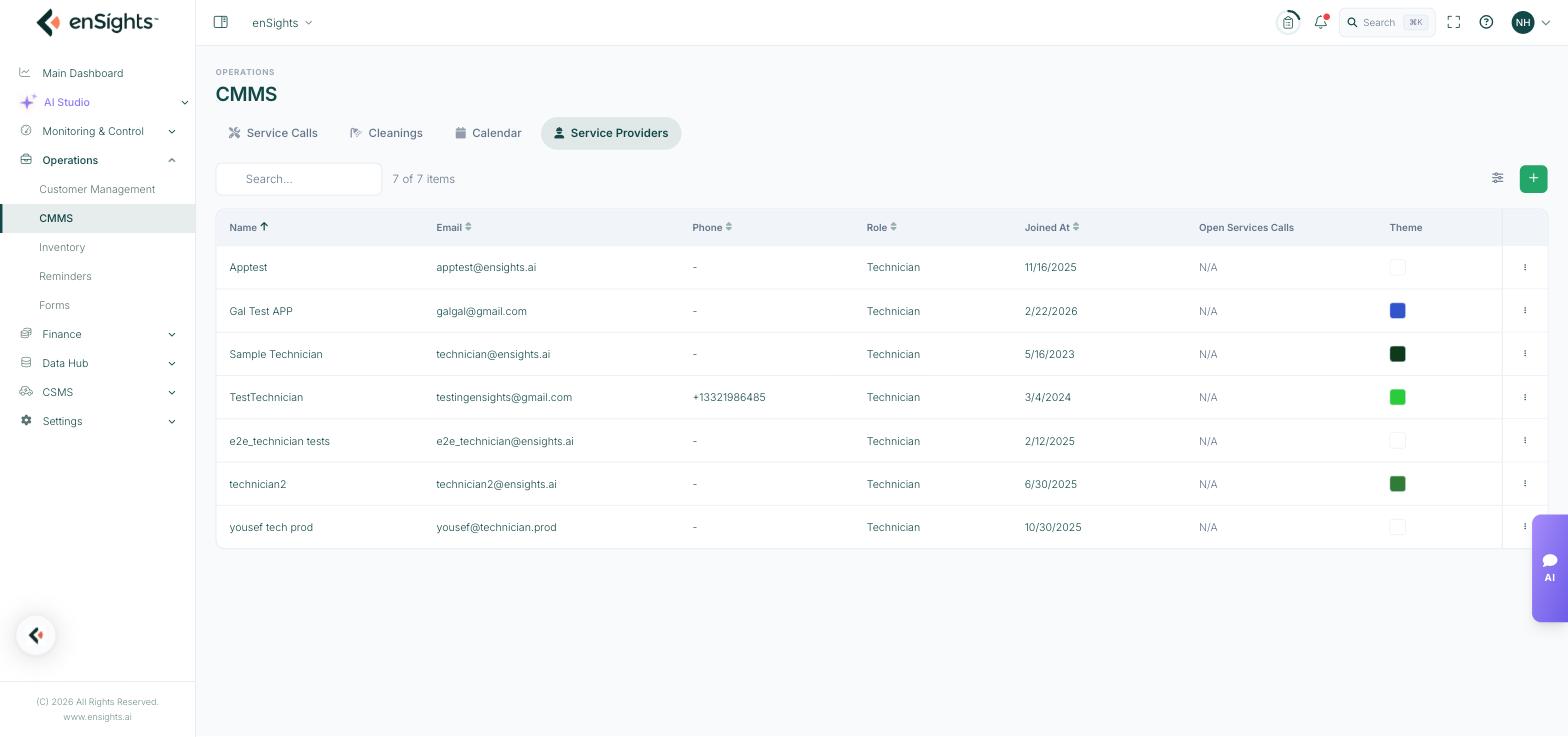The width and height of the screenshot is (1568, 737).
Task: Sort table by Name column
Action: (x=248, y=227)
